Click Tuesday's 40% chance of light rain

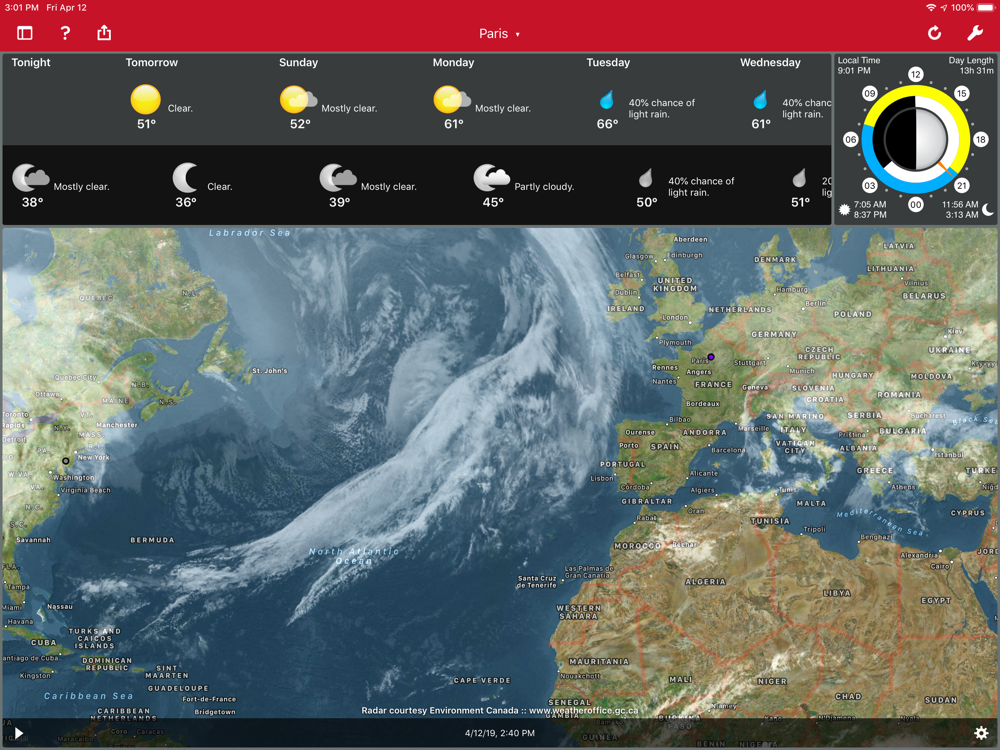coord(661,108)
